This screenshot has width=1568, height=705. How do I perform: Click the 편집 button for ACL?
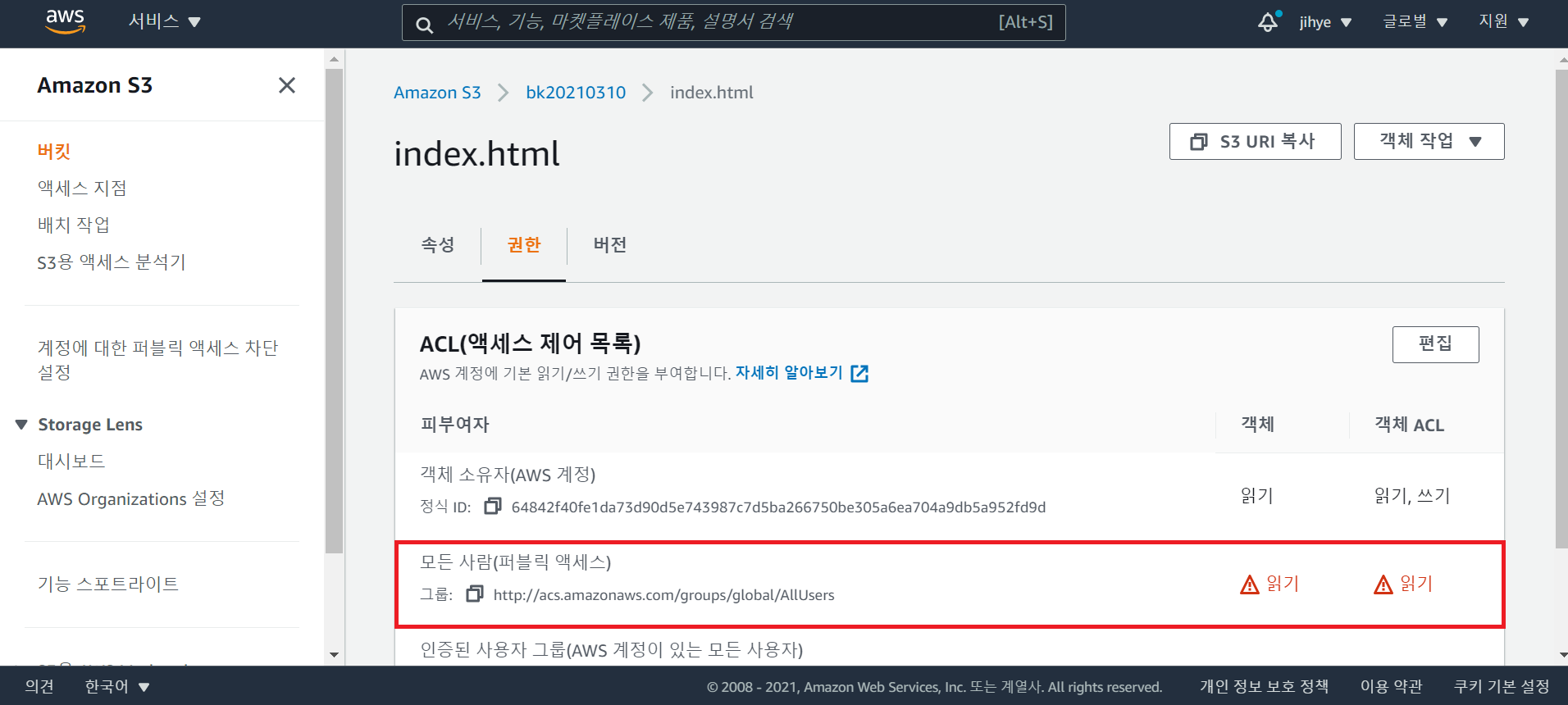click(1435, 344)
